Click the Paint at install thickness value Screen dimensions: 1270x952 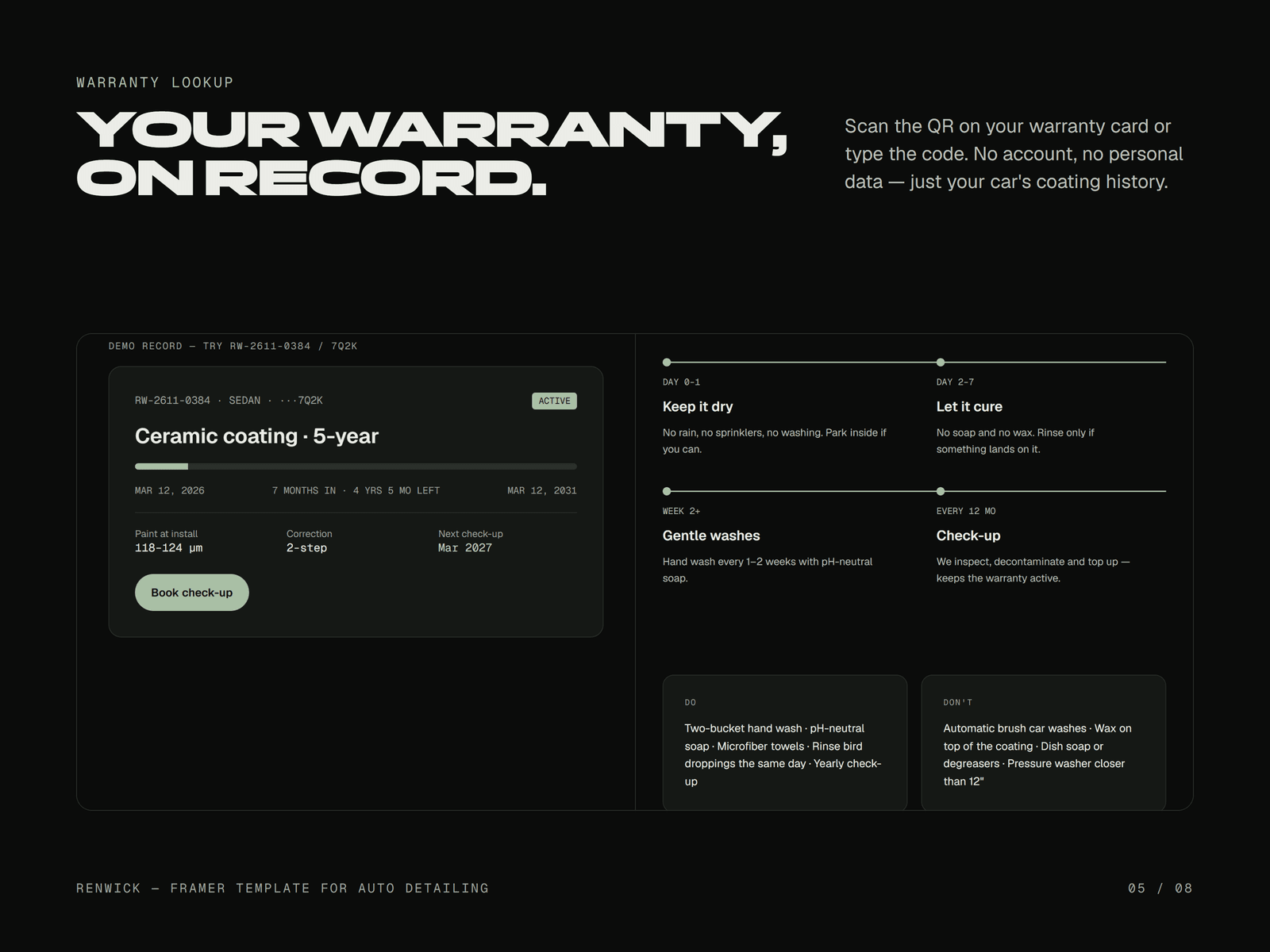pyautogui.click(x=168, y=548)
